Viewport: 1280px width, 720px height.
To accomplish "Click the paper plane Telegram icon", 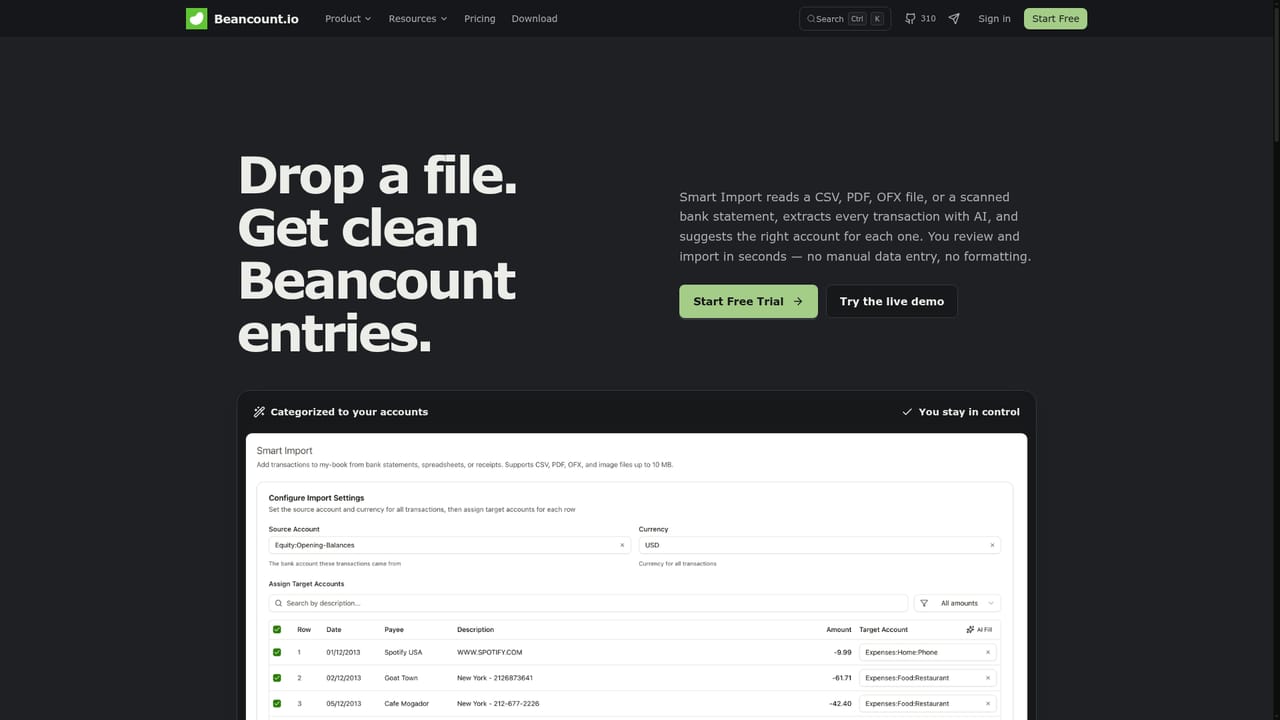I will click(954, 18).
